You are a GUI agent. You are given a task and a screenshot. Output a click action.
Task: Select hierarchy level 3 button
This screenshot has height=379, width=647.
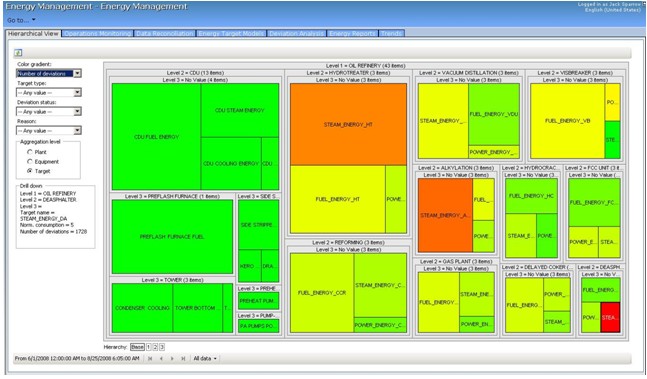point(162,347)
